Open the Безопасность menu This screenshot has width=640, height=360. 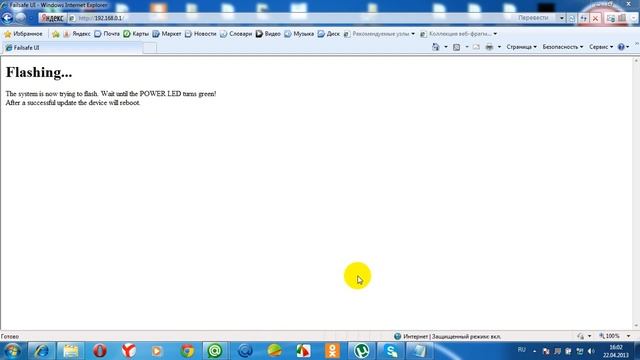(563, 47)
